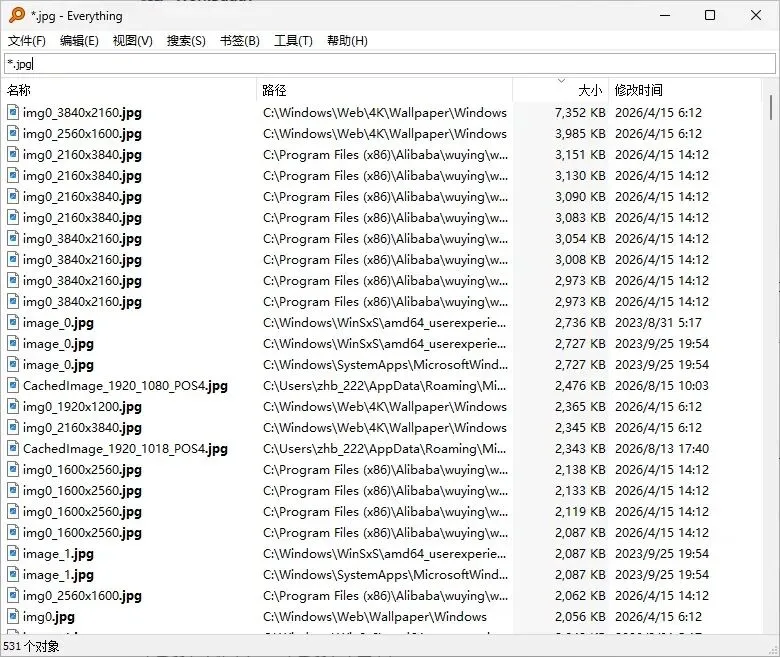Click file icon in the 2,133 KB row

(x=13, y=490)
